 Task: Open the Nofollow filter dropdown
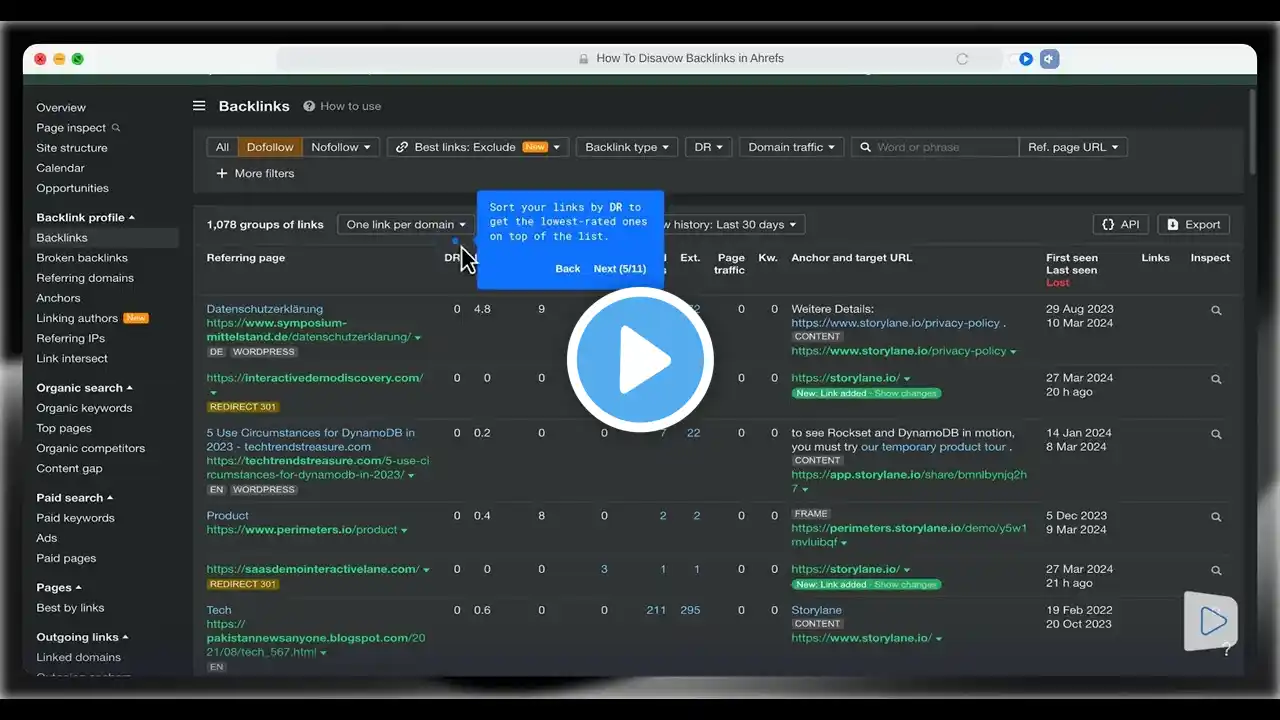click(341, 147)
